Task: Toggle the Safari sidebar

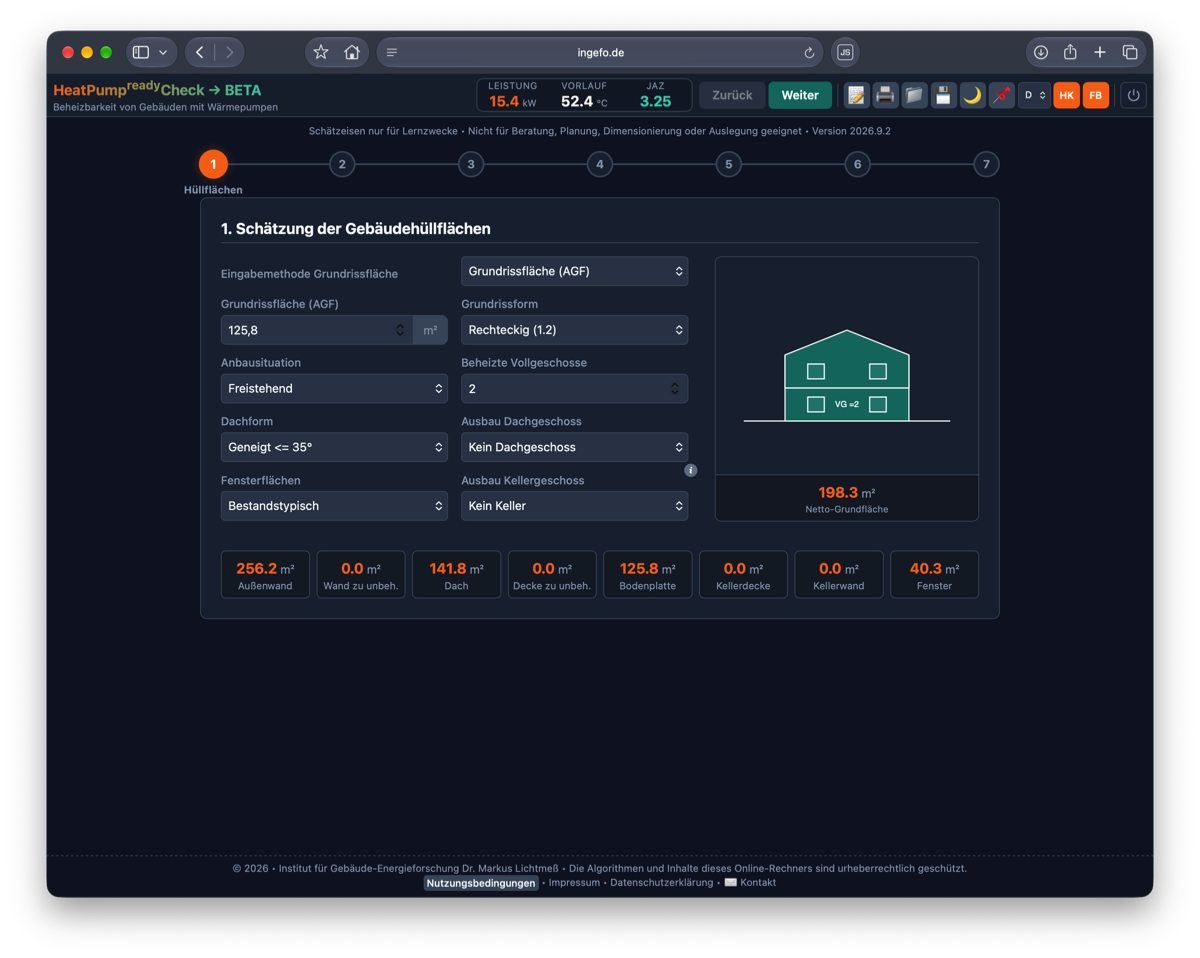Action: [x=141, y=52]
